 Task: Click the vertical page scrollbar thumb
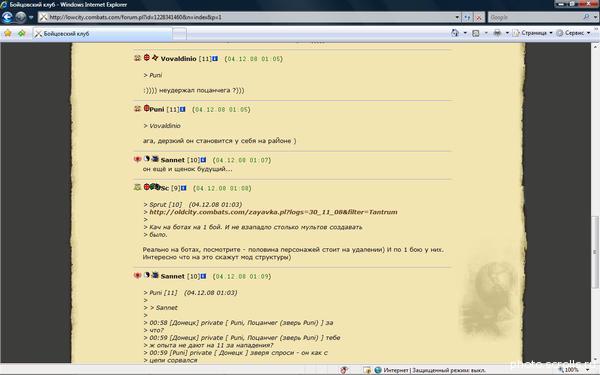click(595, 252)
